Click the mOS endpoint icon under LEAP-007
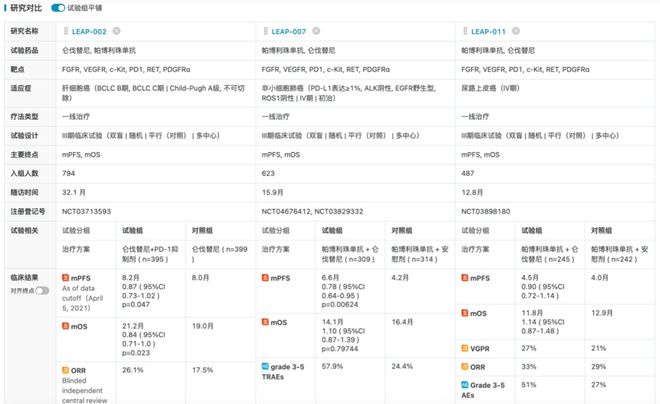This screenshot has height=404, width=660. pos(265,322)
